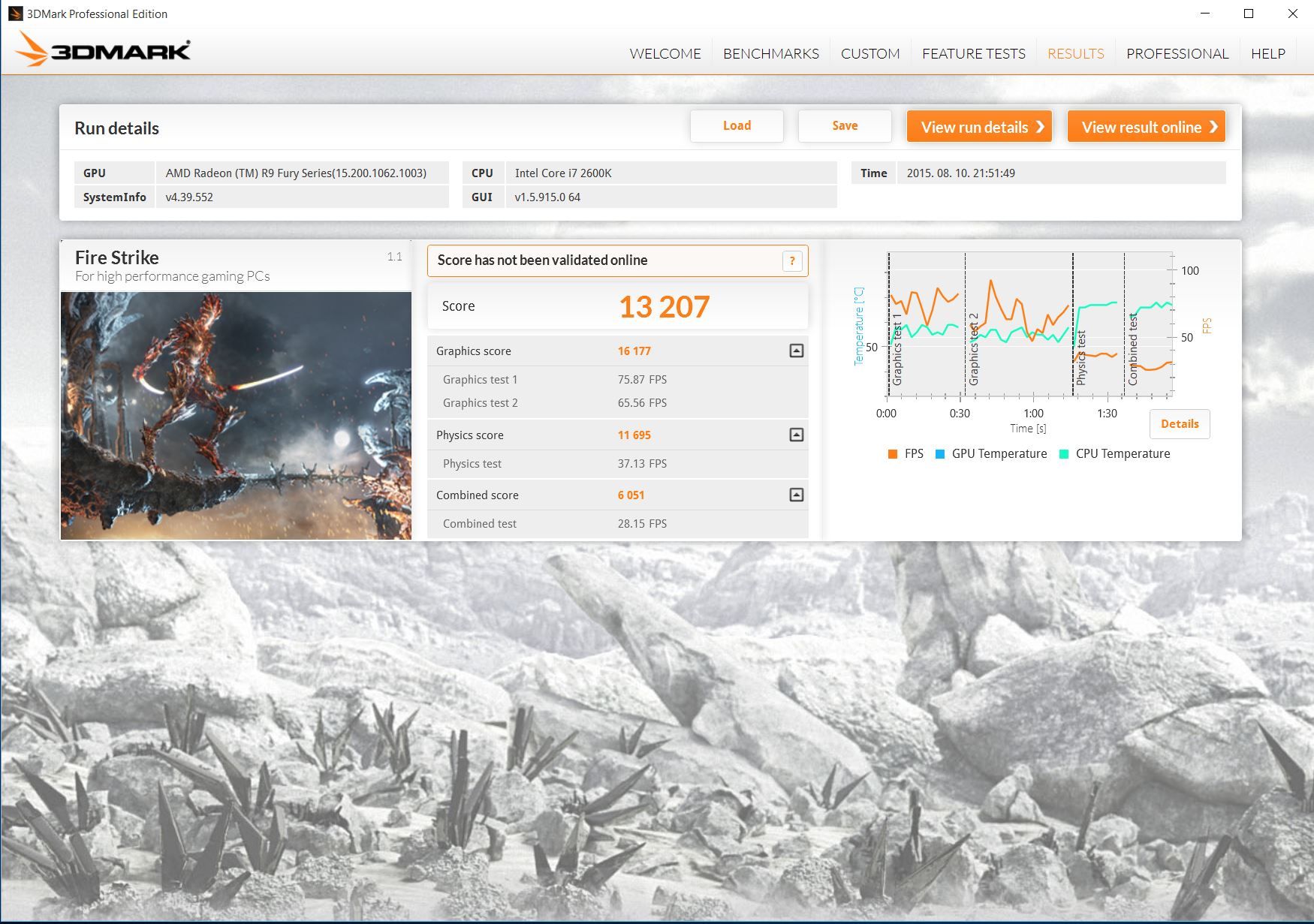Minimize the 3DMark window
The height and width of the screenshot is (924, 1314).
coord(1205,14)
